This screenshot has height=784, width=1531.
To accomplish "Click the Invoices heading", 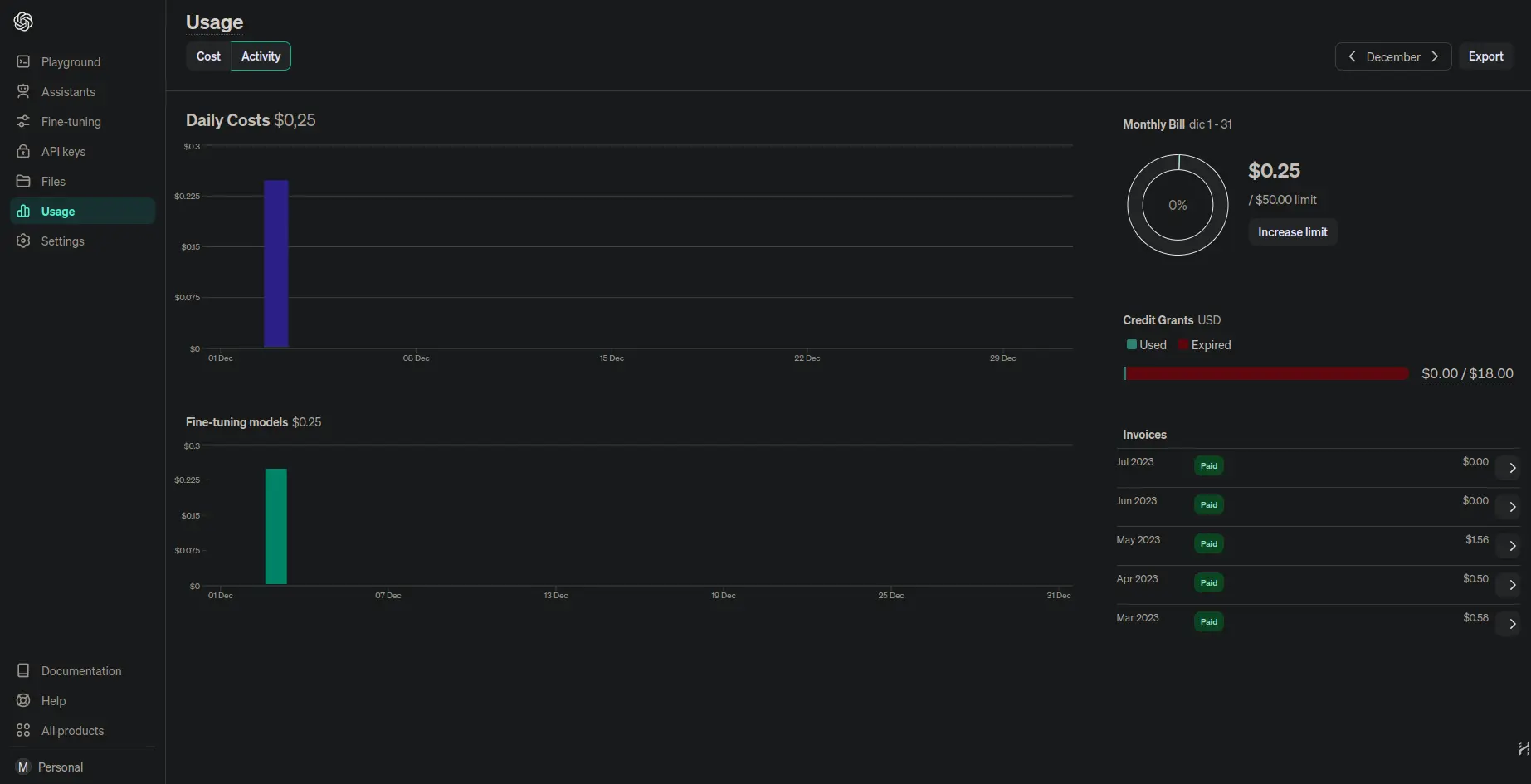I will (x=1144, y=435).
